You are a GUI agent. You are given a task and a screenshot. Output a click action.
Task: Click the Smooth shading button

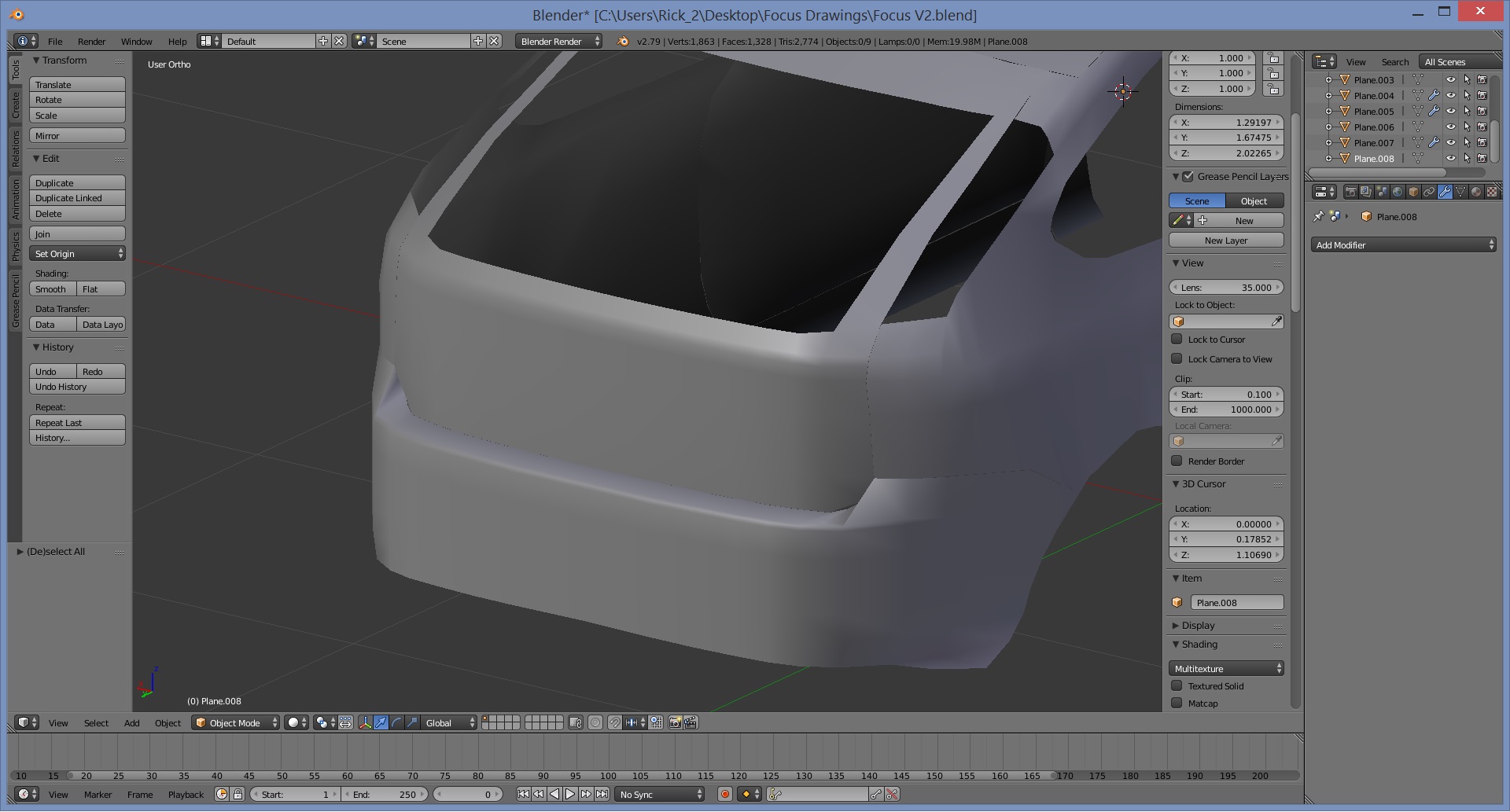click(x=52, y=289)
